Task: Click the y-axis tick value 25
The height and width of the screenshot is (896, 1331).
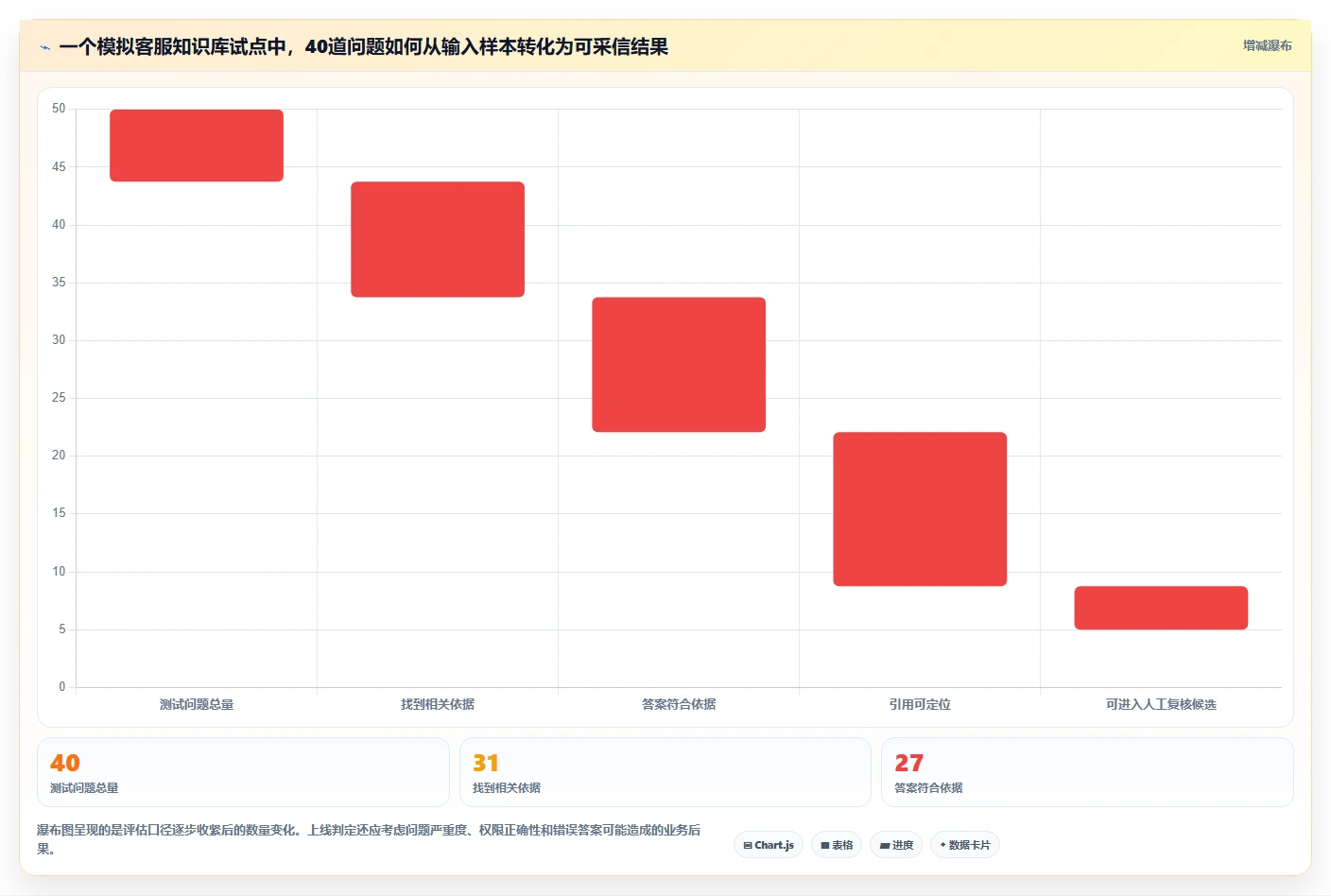Action: pyautogui.click(x=59, y=397)
